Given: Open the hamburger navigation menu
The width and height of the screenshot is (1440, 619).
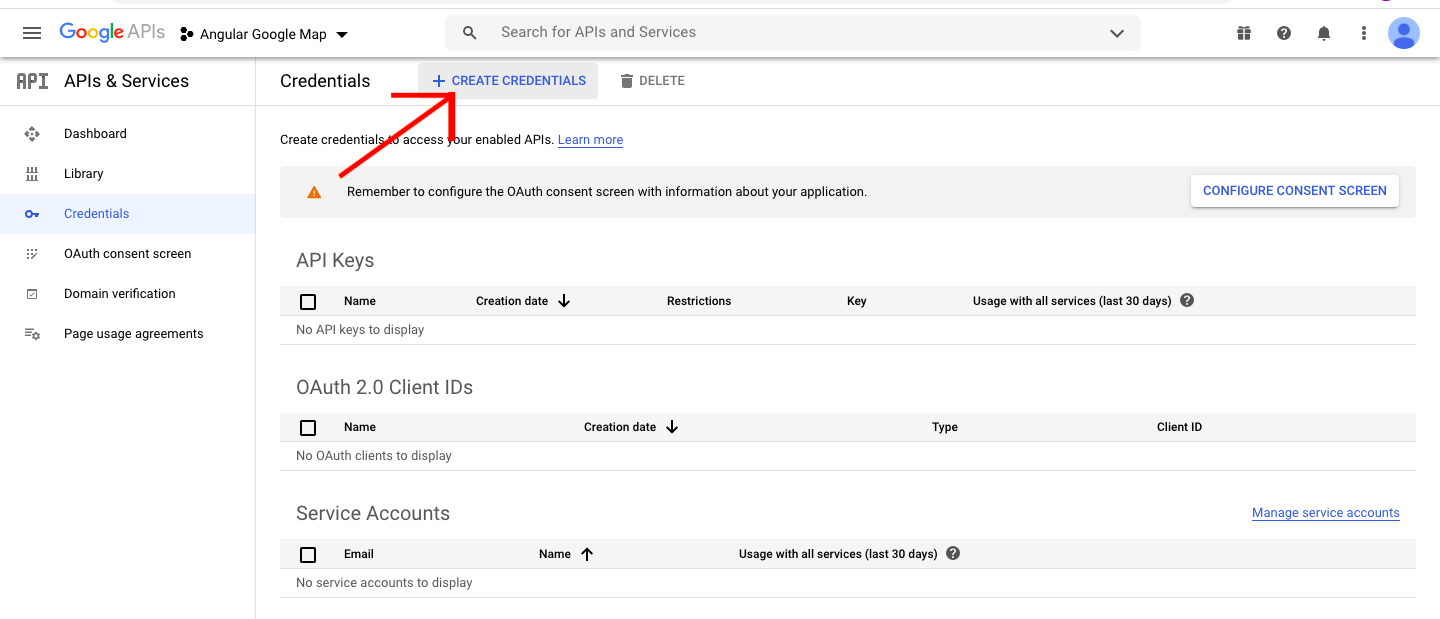Looking at the screenshot, I should tap(32, 33).
